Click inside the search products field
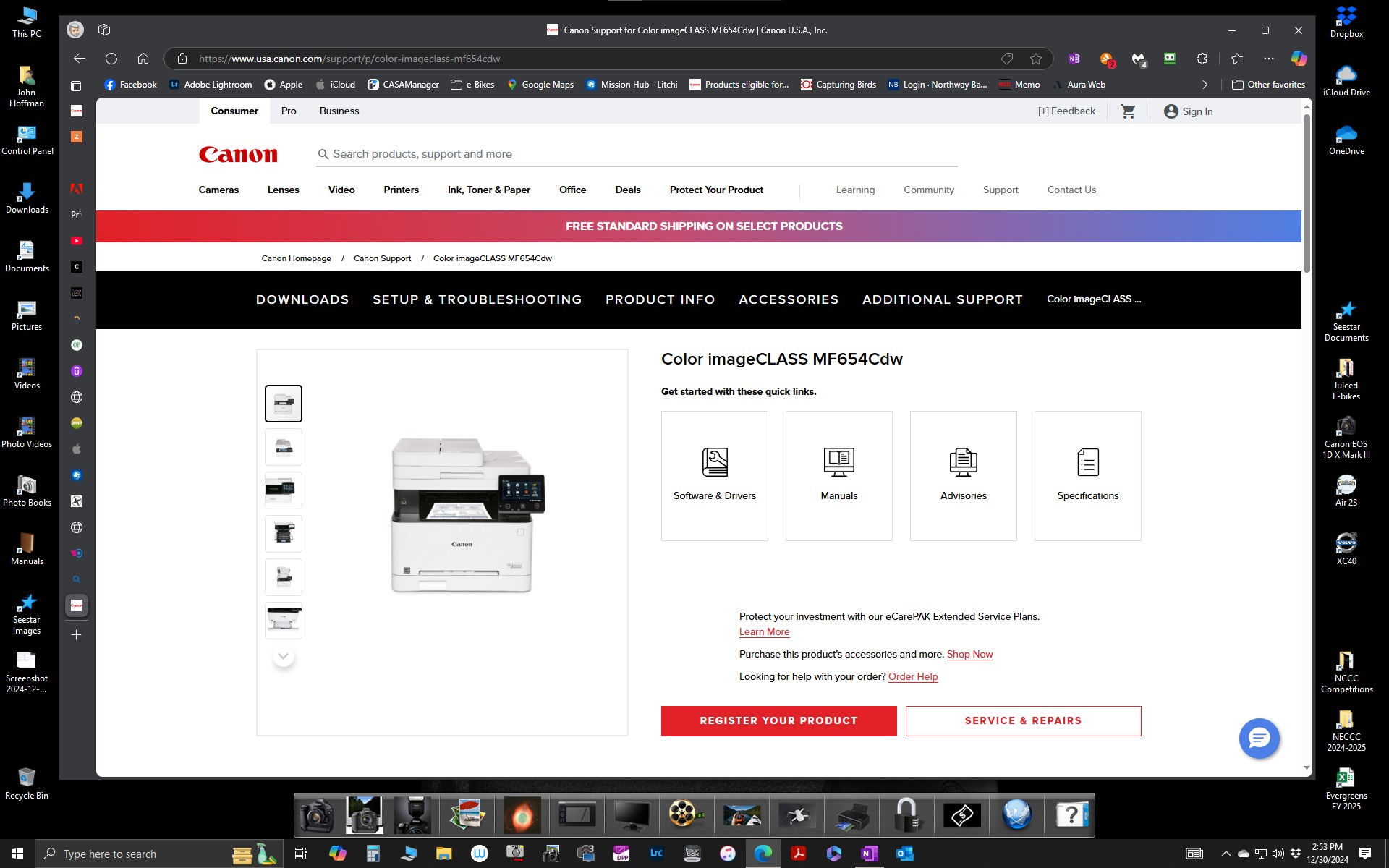The width and height of the screenshot is (1389, 868). (637, 153)
